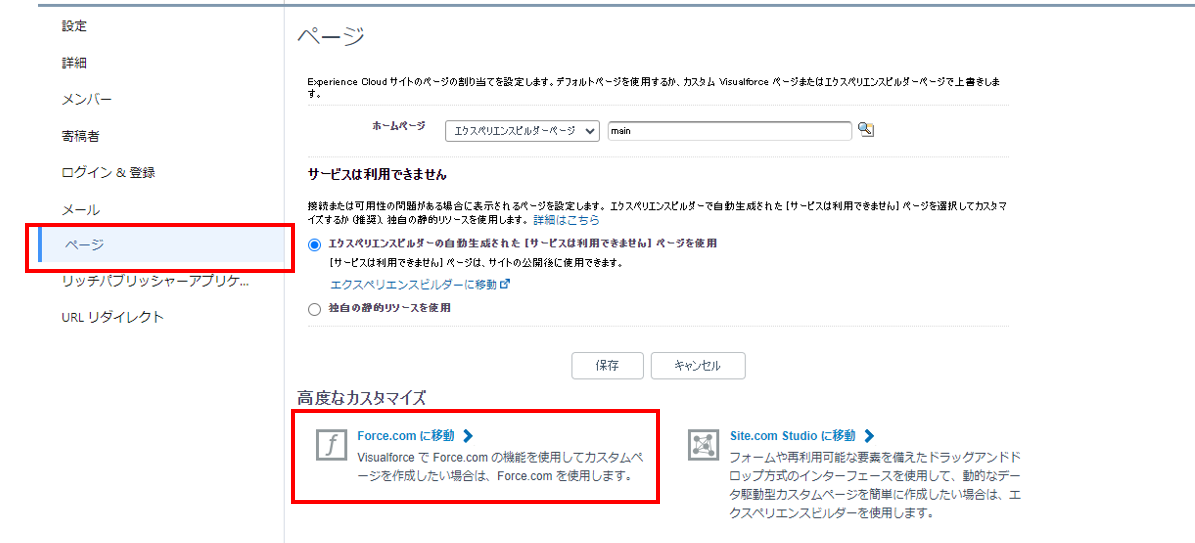Select 寄稿者 in the sidebar
Image resolution: width=1195 pixels, height=543 pixels.
click(80, 137)
